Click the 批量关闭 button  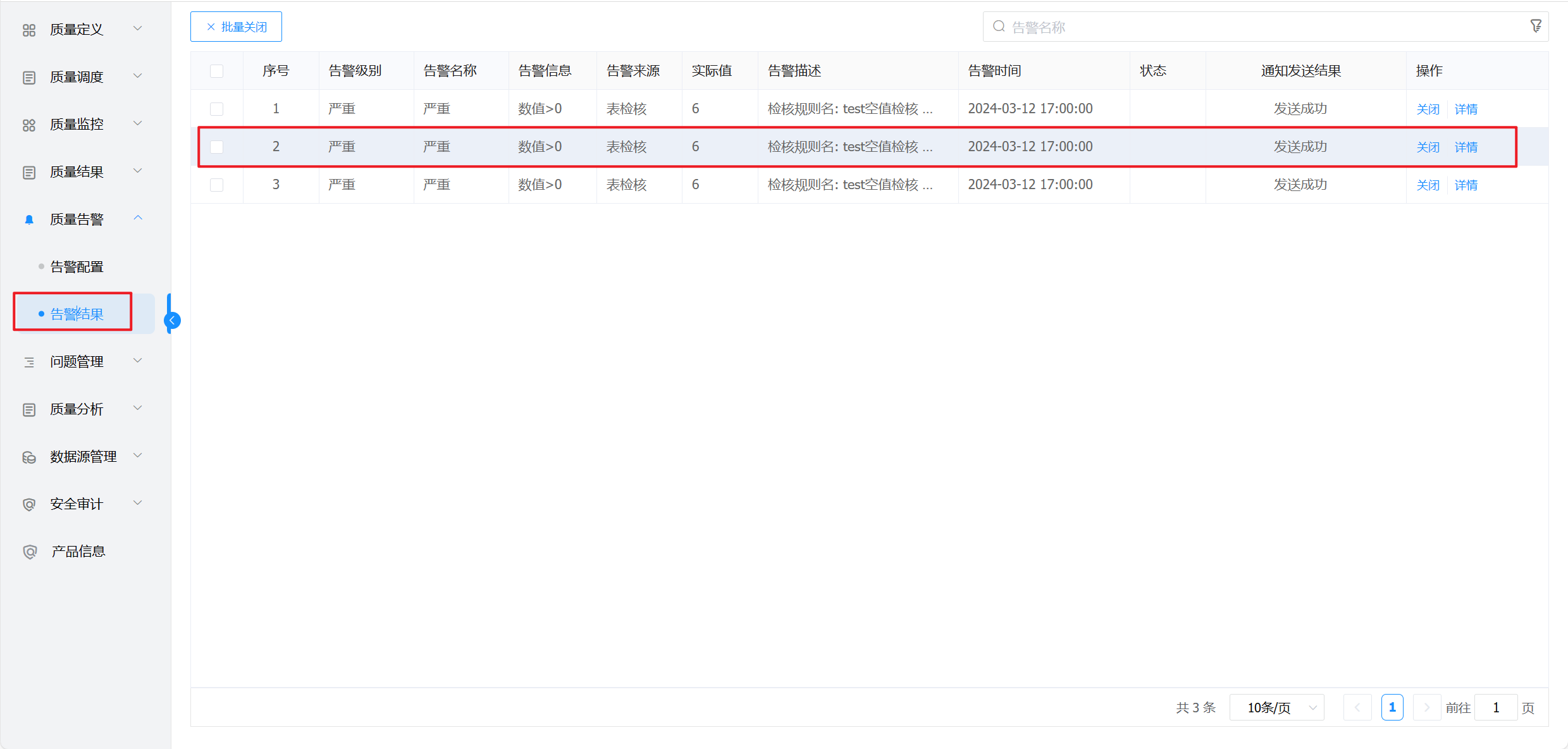pyautogui.click(x=236, y=27)
